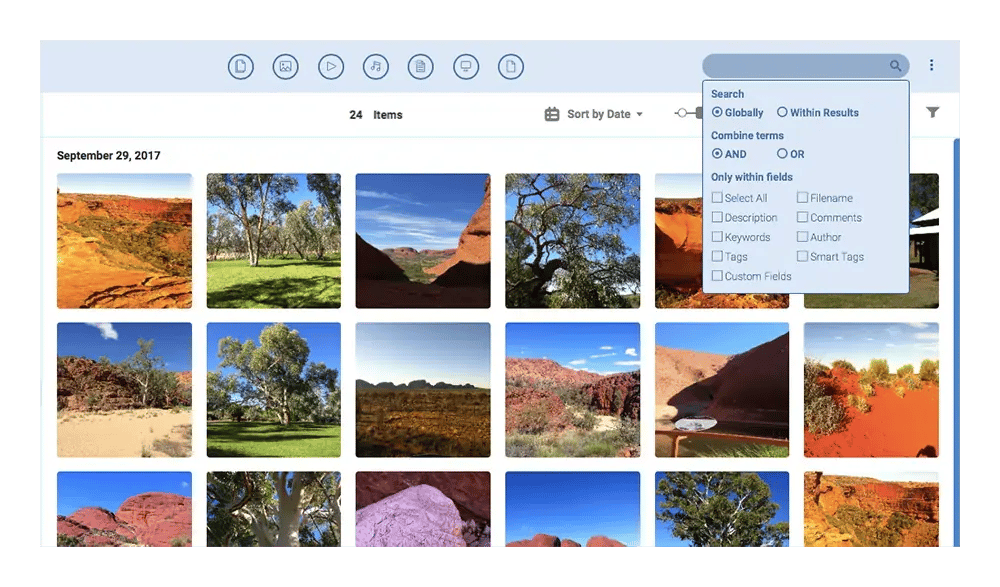
Task: Select the Within Results radio button
Action: [782, 113]
